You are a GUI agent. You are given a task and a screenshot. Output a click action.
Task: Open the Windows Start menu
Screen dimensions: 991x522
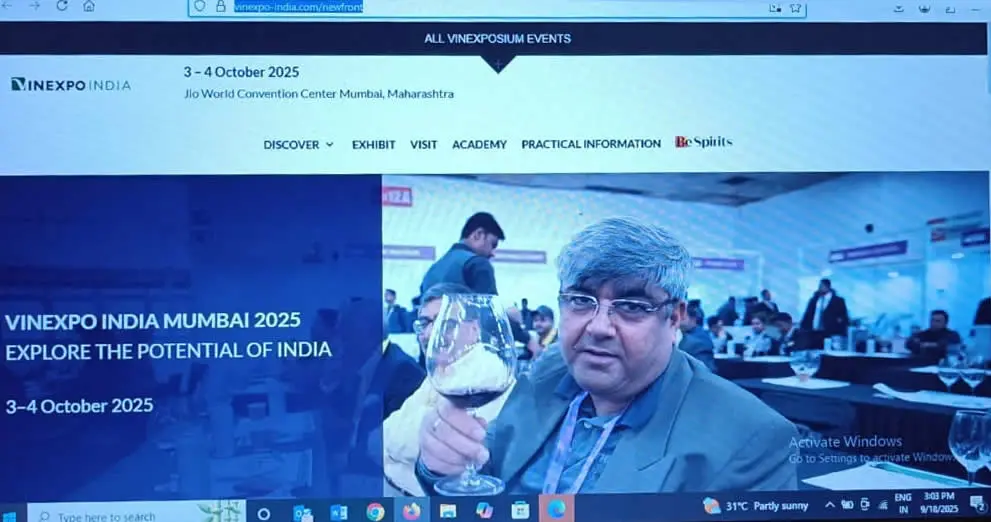pos(9,516)
